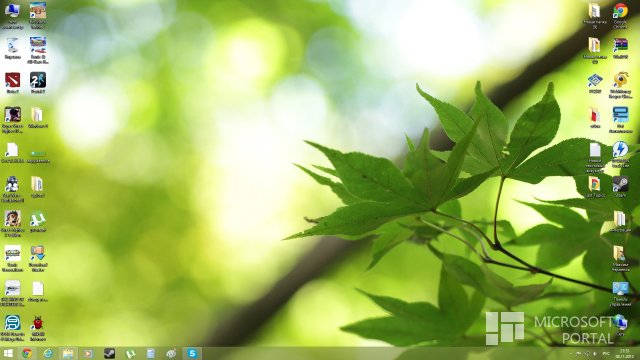Open the Recycle Bin on the desktop

pyautogui.click(x=12, y=46)
